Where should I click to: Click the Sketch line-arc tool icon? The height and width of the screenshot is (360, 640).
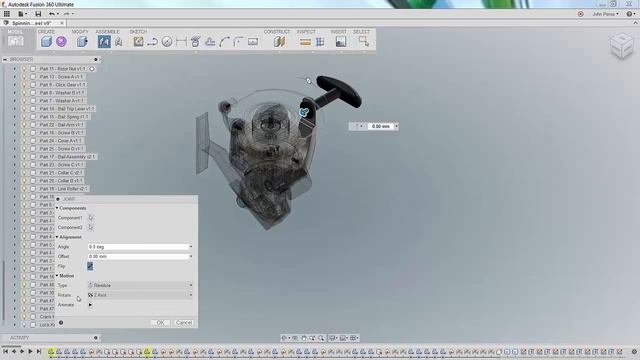[153, 41]
